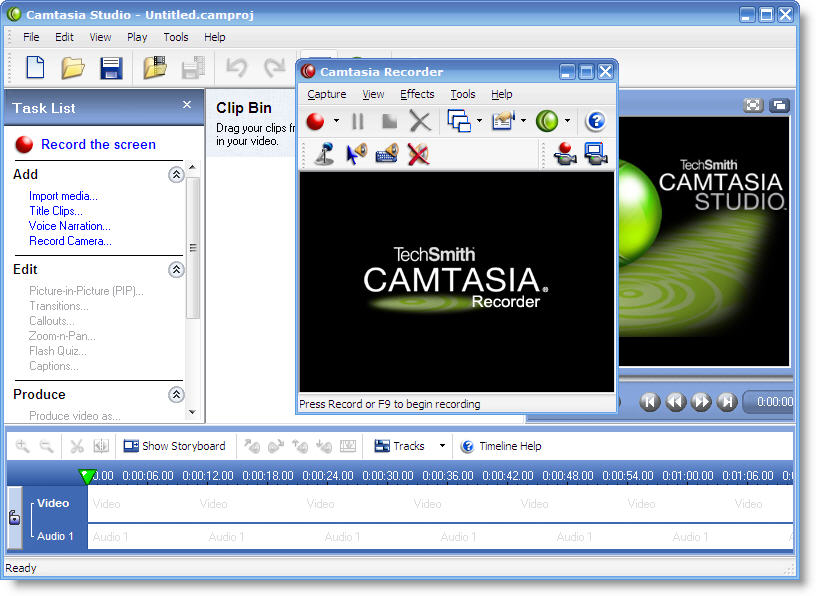This screenshot has width=816, height=596.
Task: Click the fast forward playback button
Action: 701,402
